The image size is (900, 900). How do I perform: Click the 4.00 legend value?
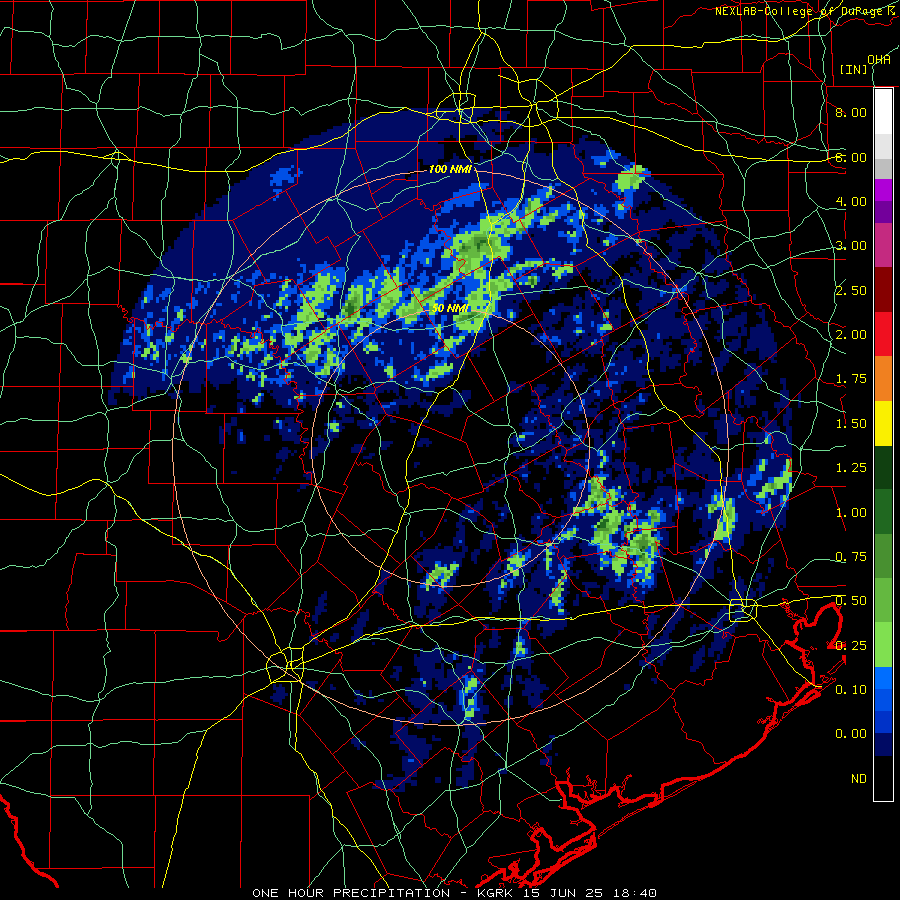pyautogui.click(x=851, y=201)
